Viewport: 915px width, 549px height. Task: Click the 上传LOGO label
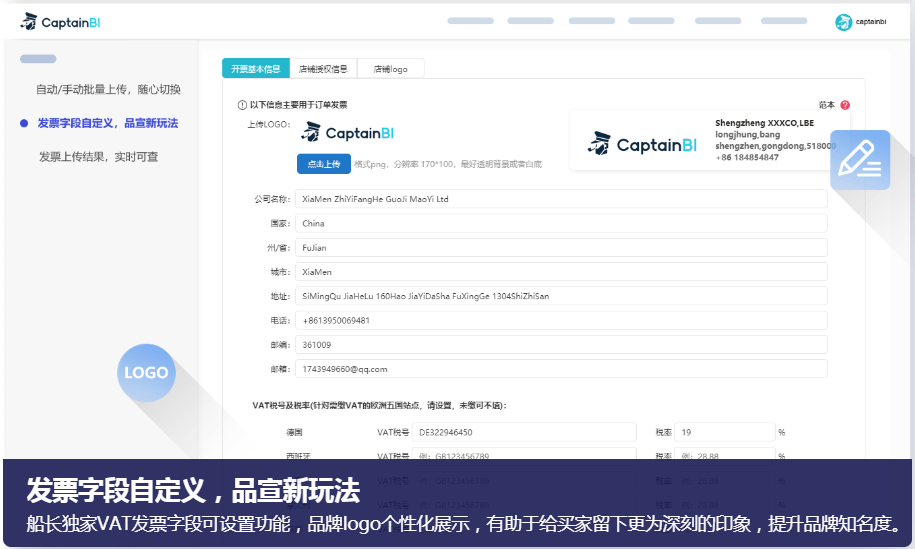(269, 124)
